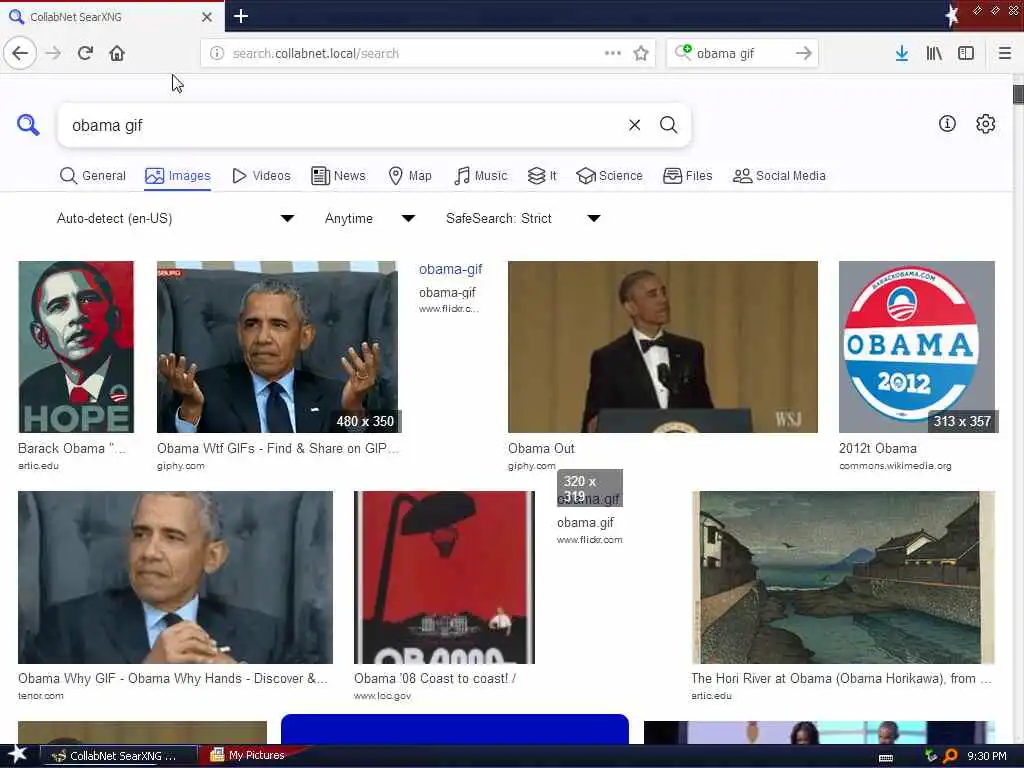Open the Obama Out podium thumbnail
Screen dimensions: 1024x768
pos(663,347)
